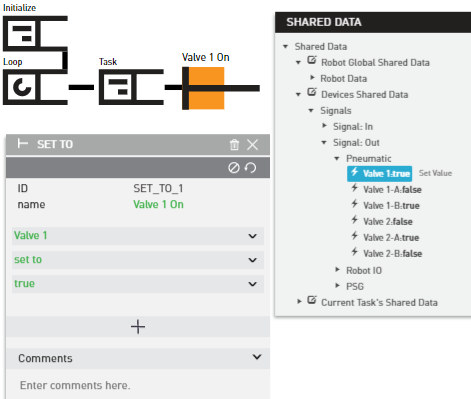Open the Valve 1 signal dropdown
The height and width of the screenshot is (399, 471).
[x=138, y=236]
